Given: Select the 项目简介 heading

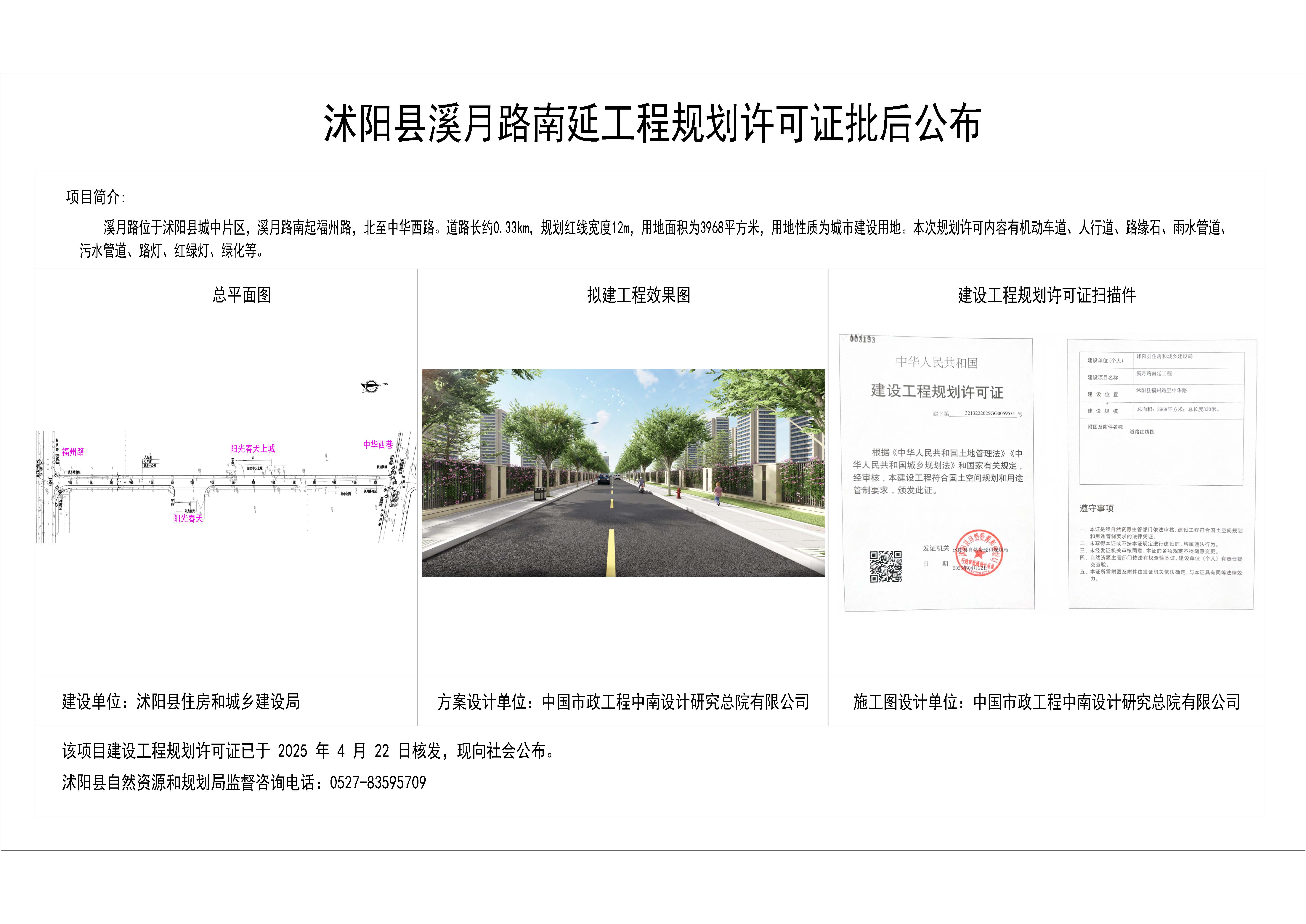Looking at the screenshot, I should tap(96, 197).
